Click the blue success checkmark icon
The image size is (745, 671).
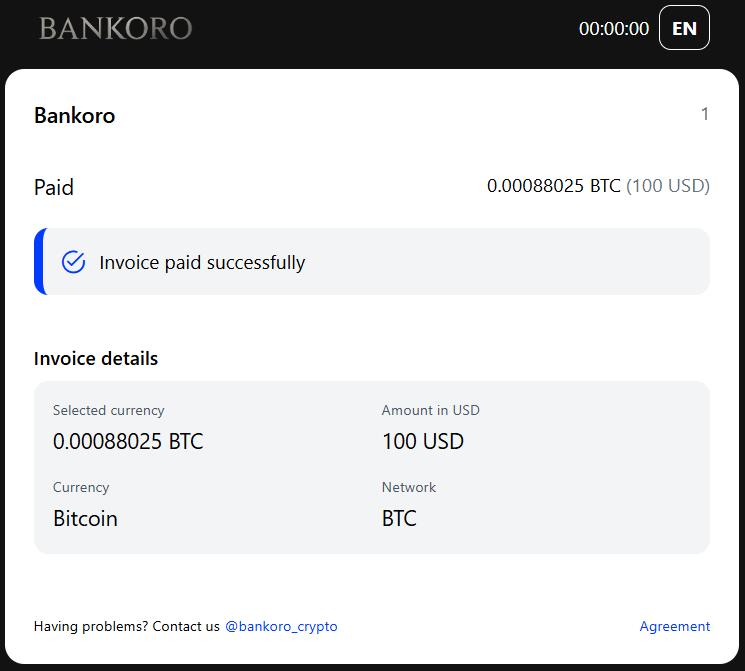point(74,262)
